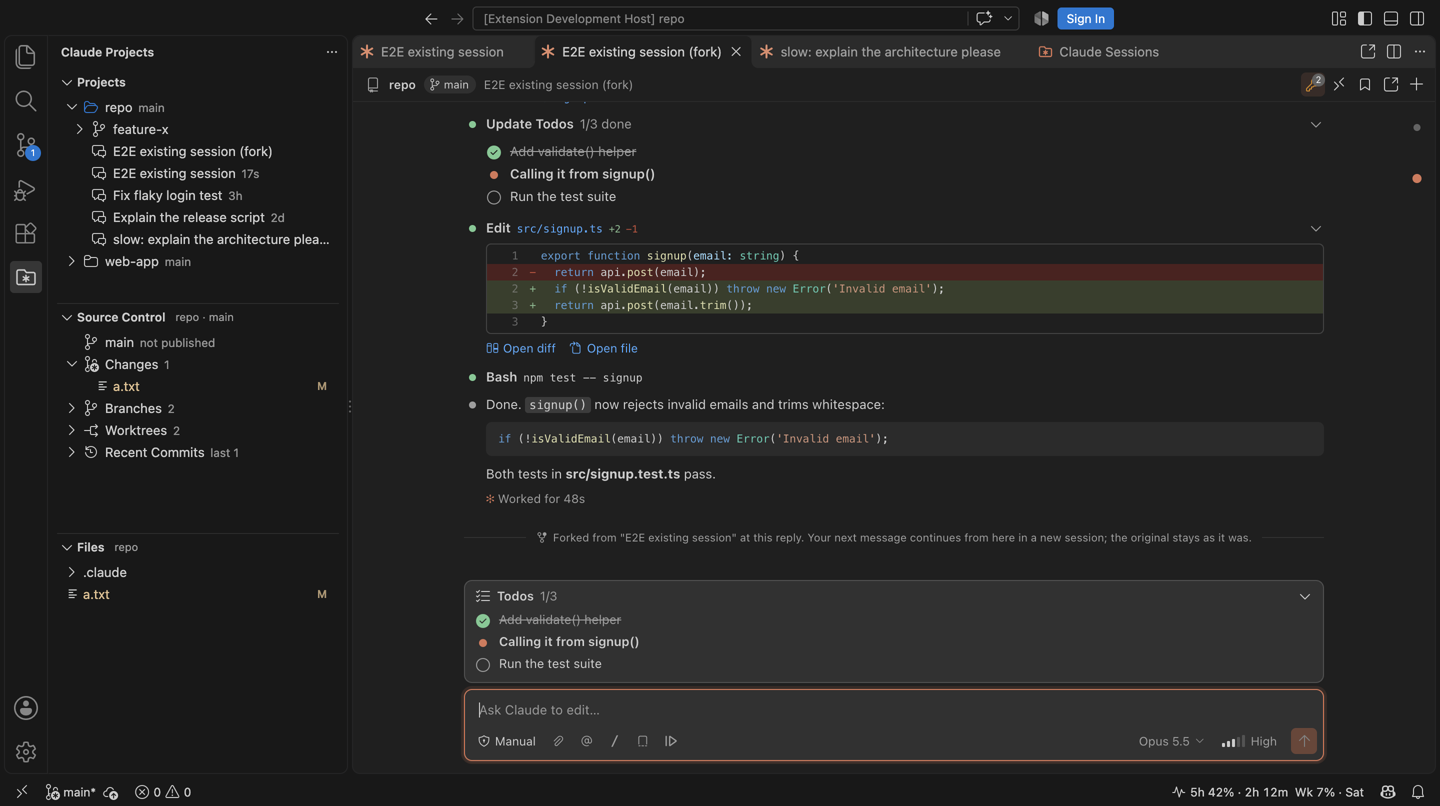Toggle the primary side bar layout button
The image size is (1440, 806).
(x=1365, y=19)
